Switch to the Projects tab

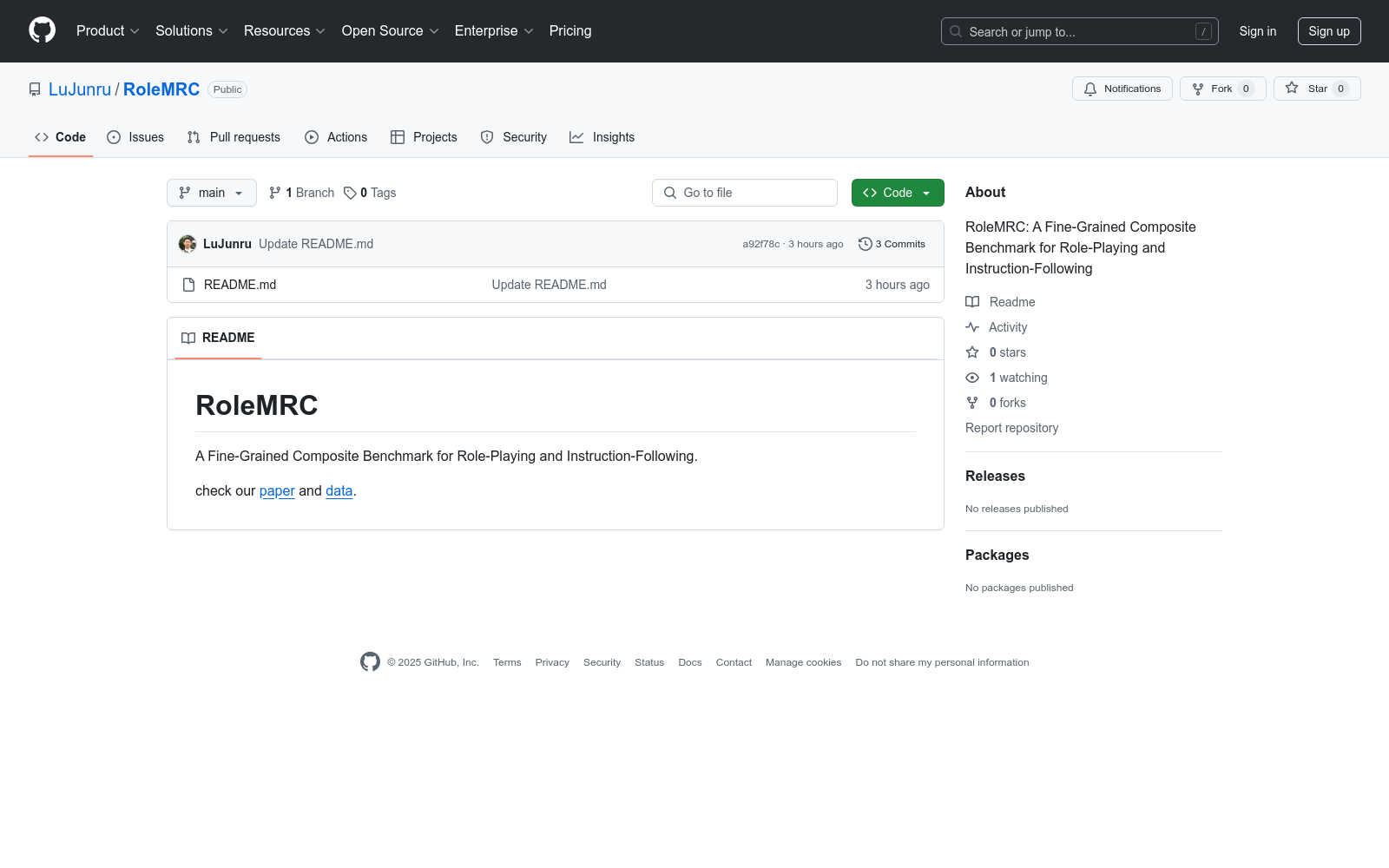point(424,137)
